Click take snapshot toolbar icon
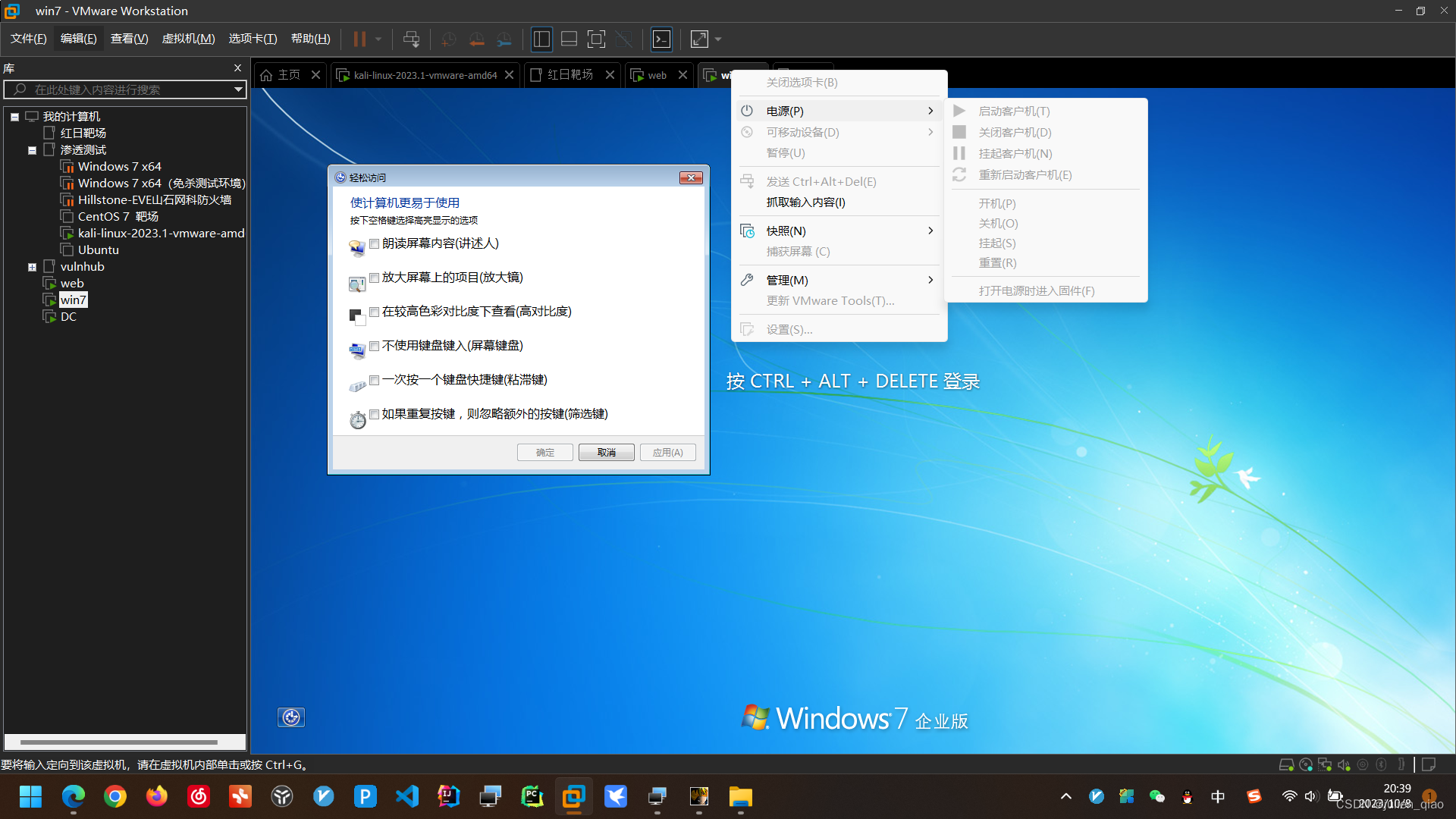The image size is (1456, 819). (448, 39)
